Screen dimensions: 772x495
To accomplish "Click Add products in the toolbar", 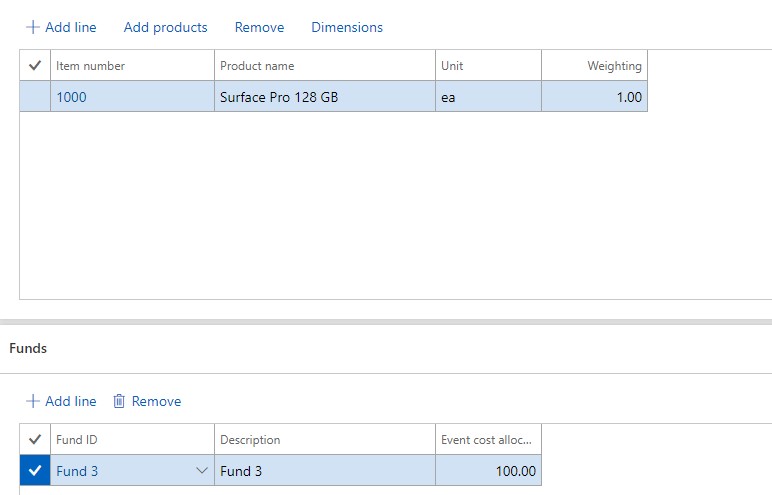I will (x=165, y=27).
